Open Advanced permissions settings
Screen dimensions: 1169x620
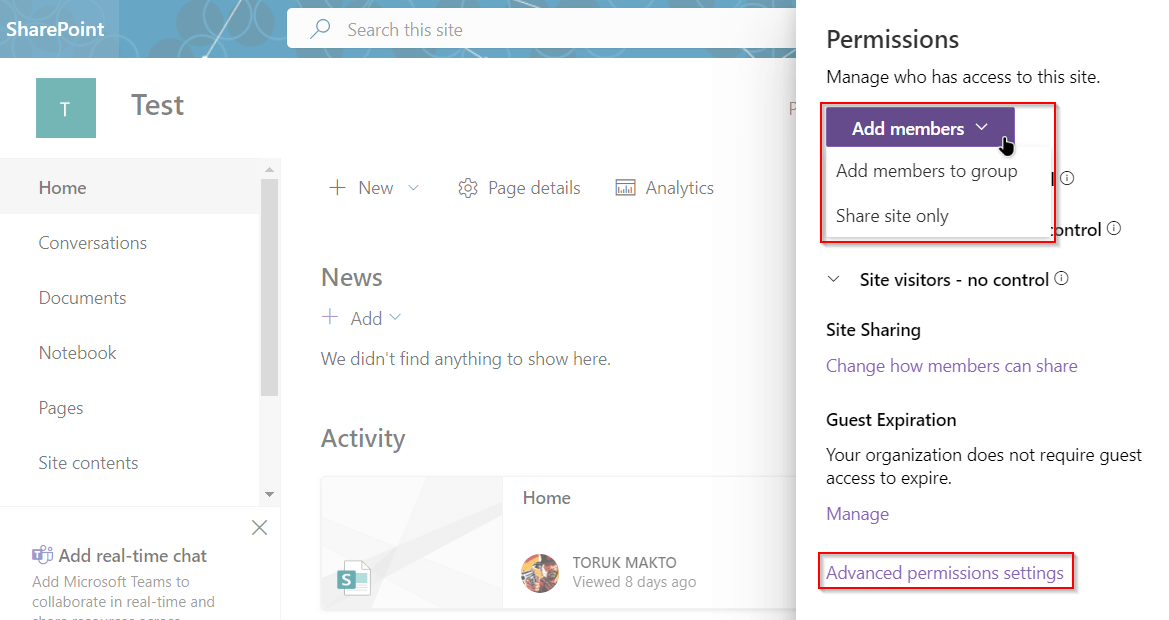(944, 572)
